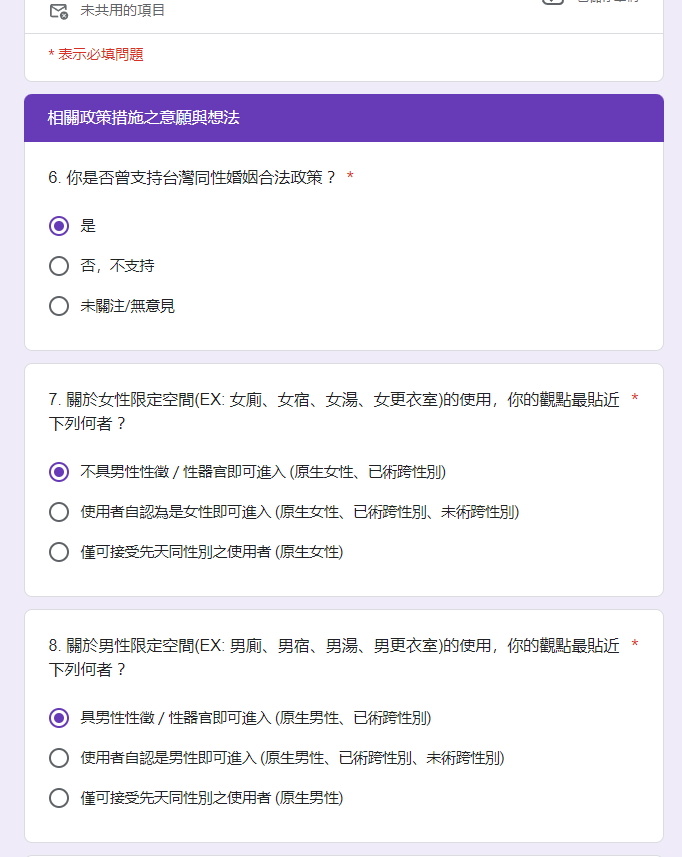This screenshot has width=682, height=857.
Task: Click the 未共用的項目 text label
Action: [x=122, y=10]
